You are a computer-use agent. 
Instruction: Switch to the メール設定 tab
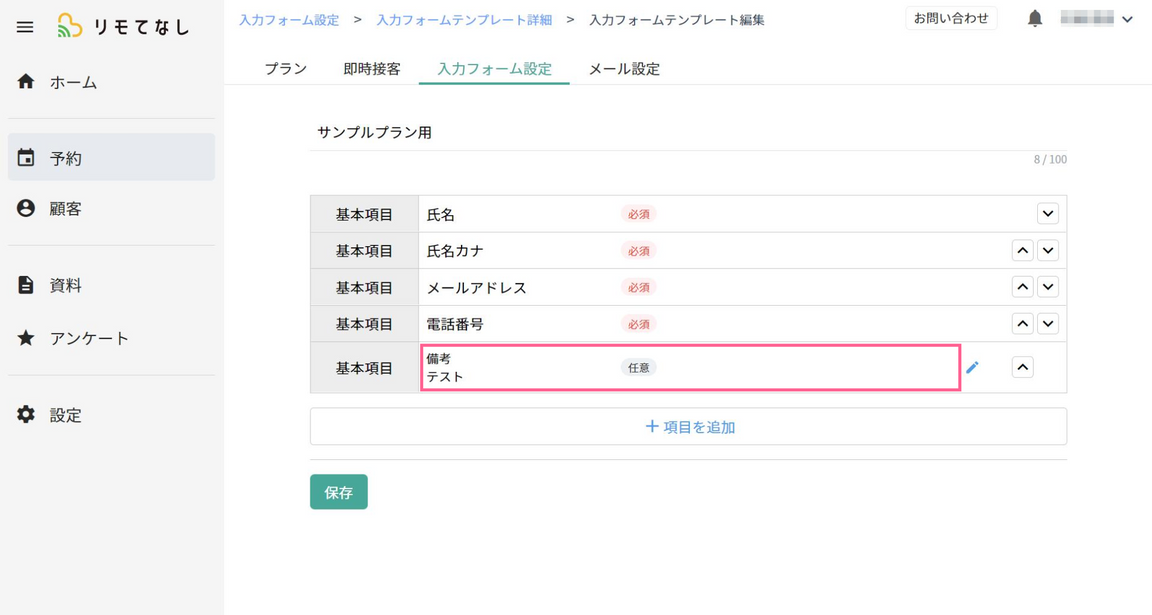[x=624, y=69]
